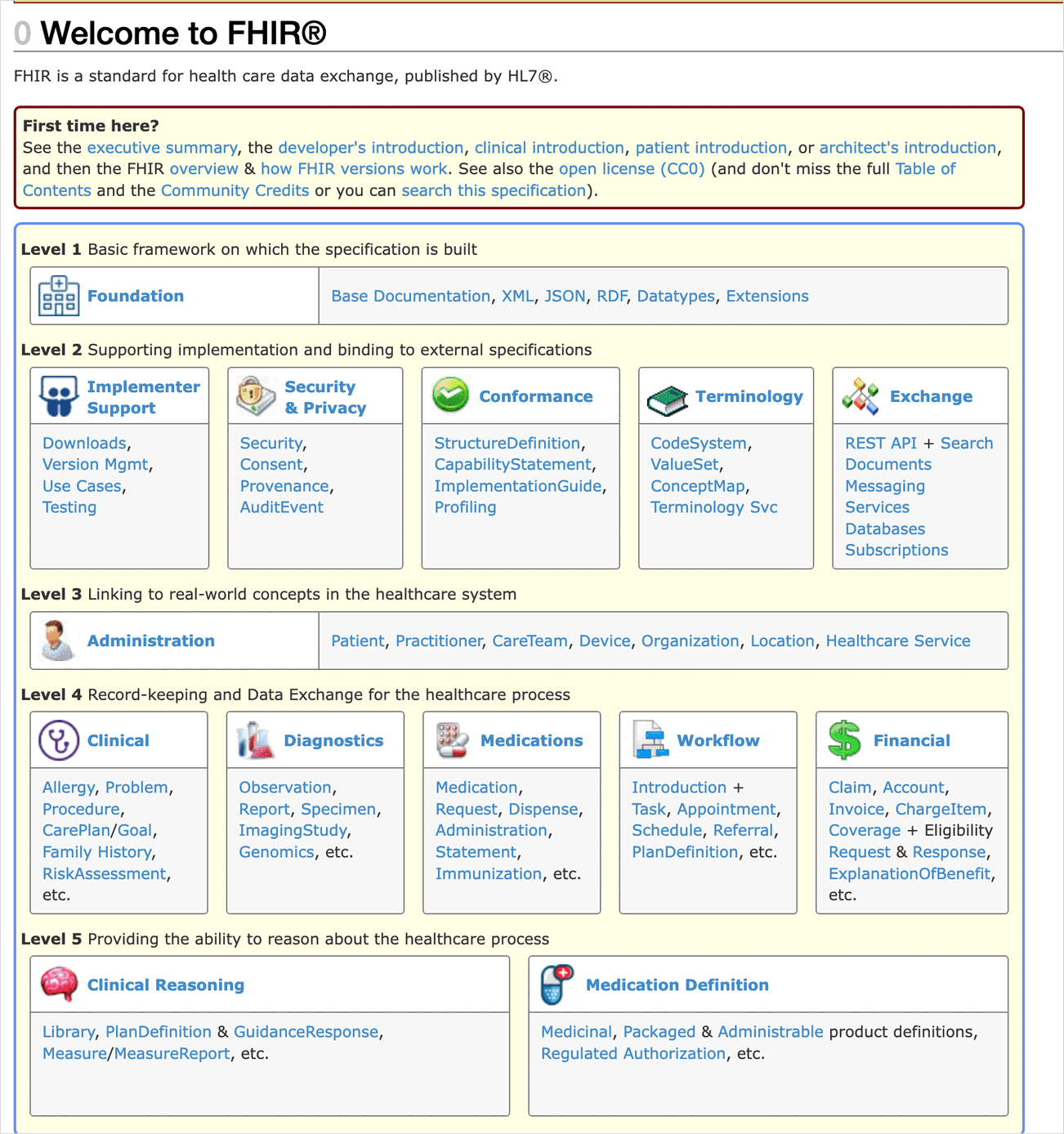The width and height of the screenshot is (1064, 1134).
Task: Open the Provenance link
Action: point(284,486)
